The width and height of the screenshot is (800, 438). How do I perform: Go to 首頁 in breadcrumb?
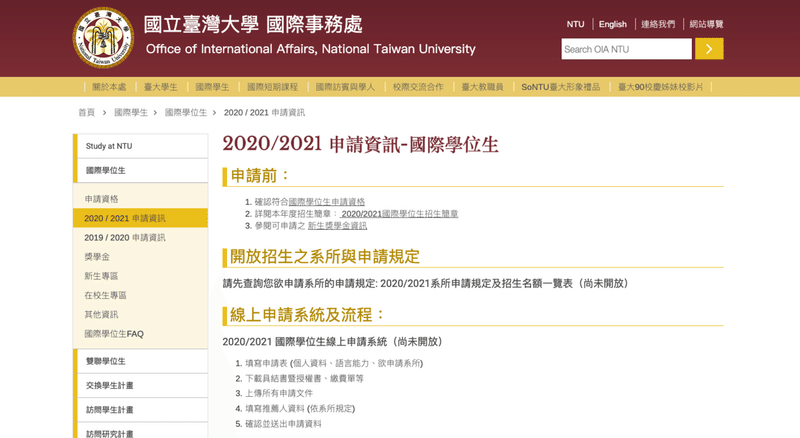[86, 112]
